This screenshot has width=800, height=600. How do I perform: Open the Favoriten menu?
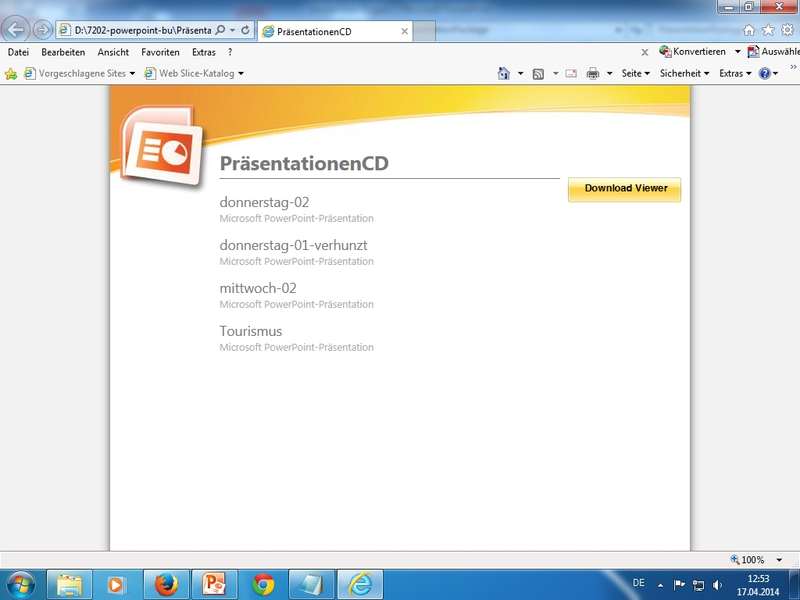pyautogui.click(x=160, y=52)
